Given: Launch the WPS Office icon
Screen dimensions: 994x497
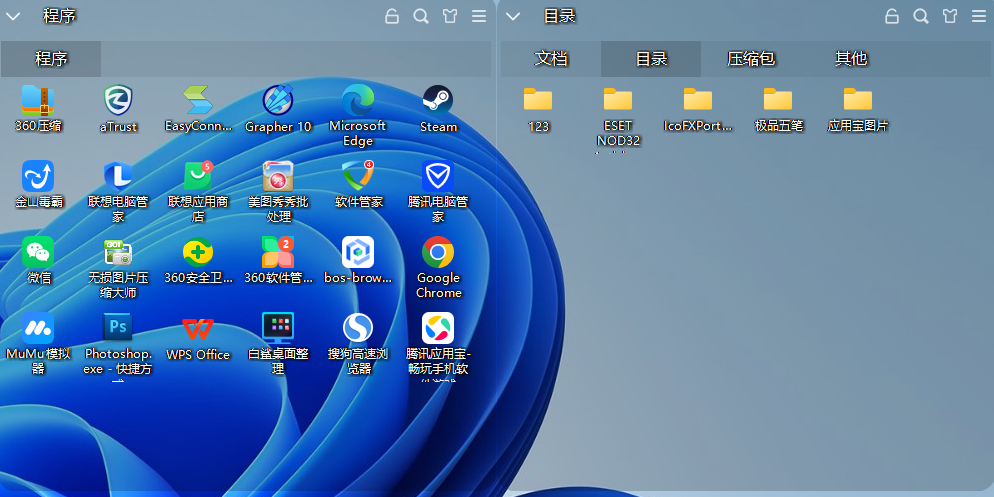Looking at the screenshot, I should click(198, 328).
